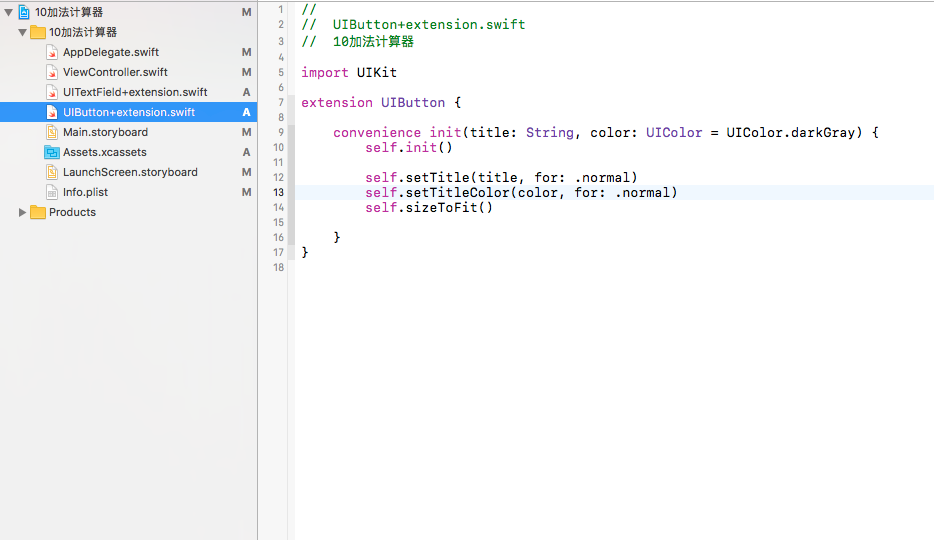Open Assets.xcassets
This screenshot has width=934, height=540.
tap(105, 152)
